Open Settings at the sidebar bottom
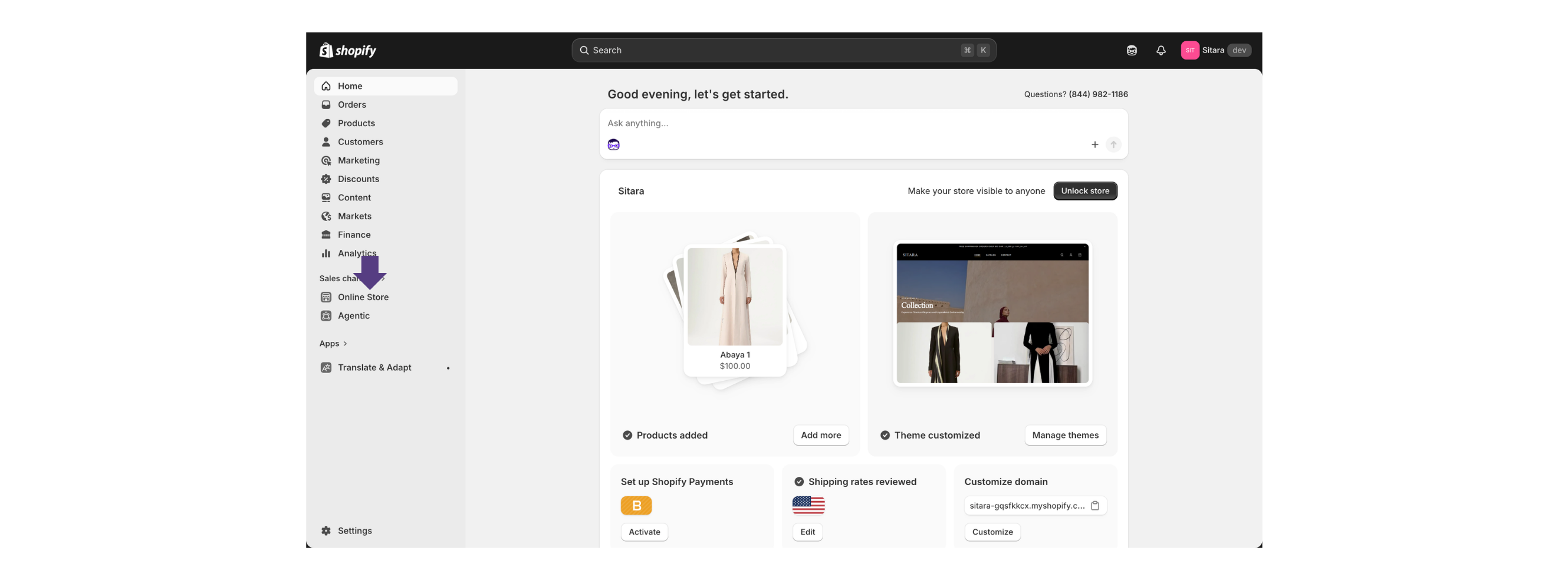Viewport: 1568px width, 580px height. coord(385,530)
